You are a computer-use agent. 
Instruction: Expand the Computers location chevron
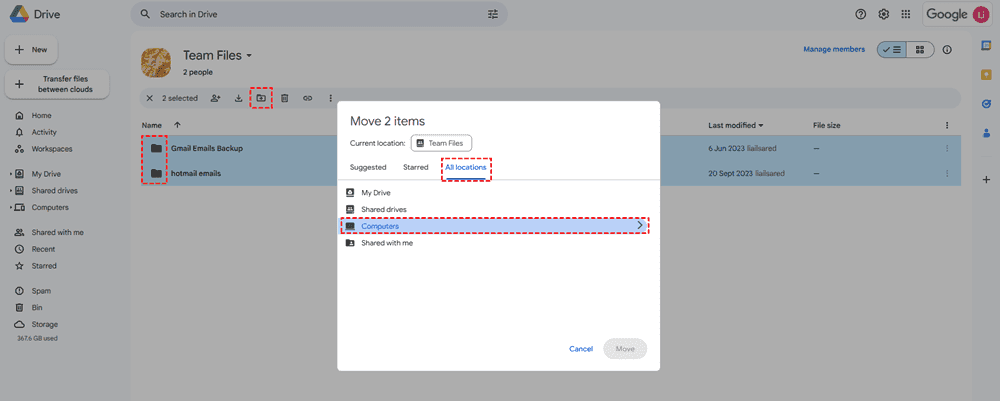(x=640, y=226)
